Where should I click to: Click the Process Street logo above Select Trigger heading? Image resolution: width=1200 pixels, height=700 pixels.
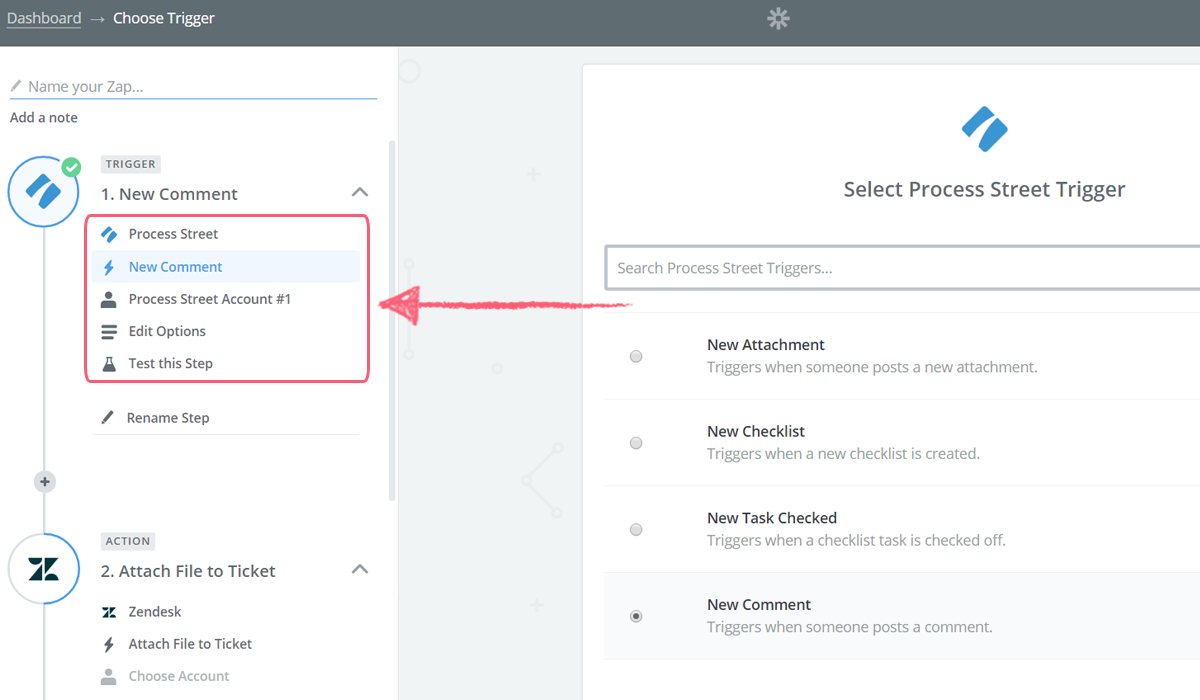coord(984,128)
